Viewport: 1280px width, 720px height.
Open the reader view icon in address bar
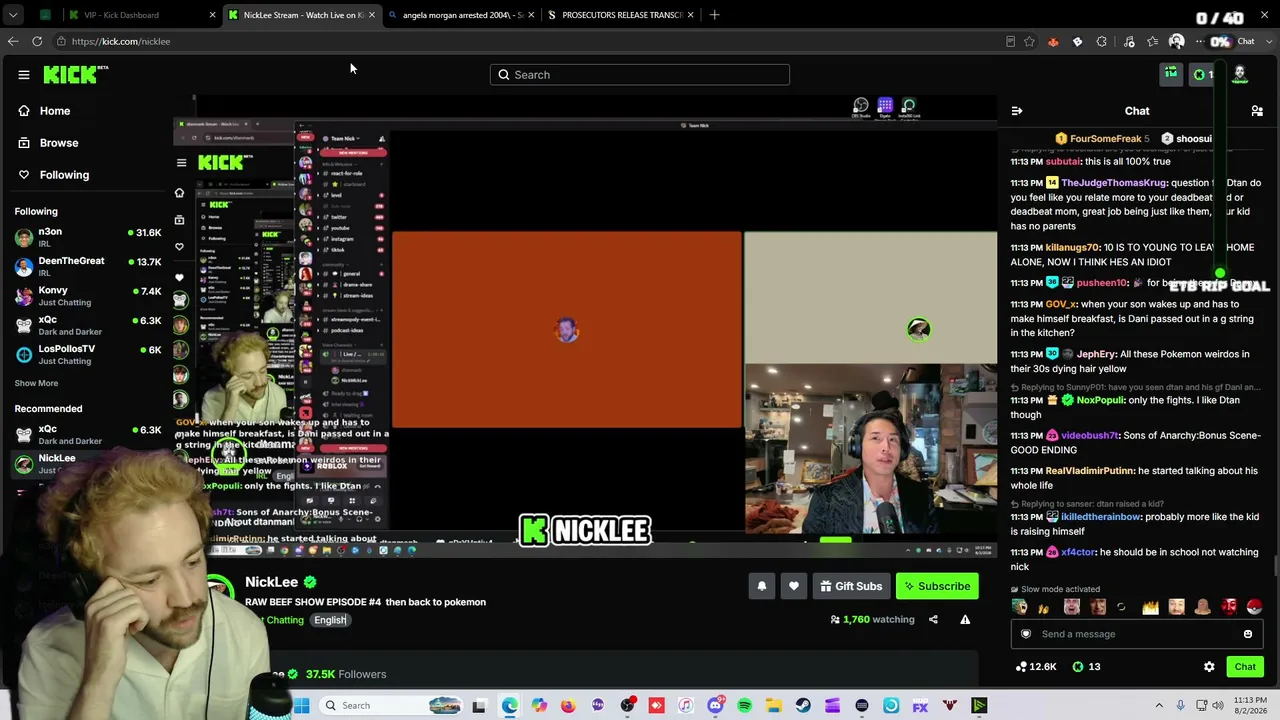(1010, 41)
